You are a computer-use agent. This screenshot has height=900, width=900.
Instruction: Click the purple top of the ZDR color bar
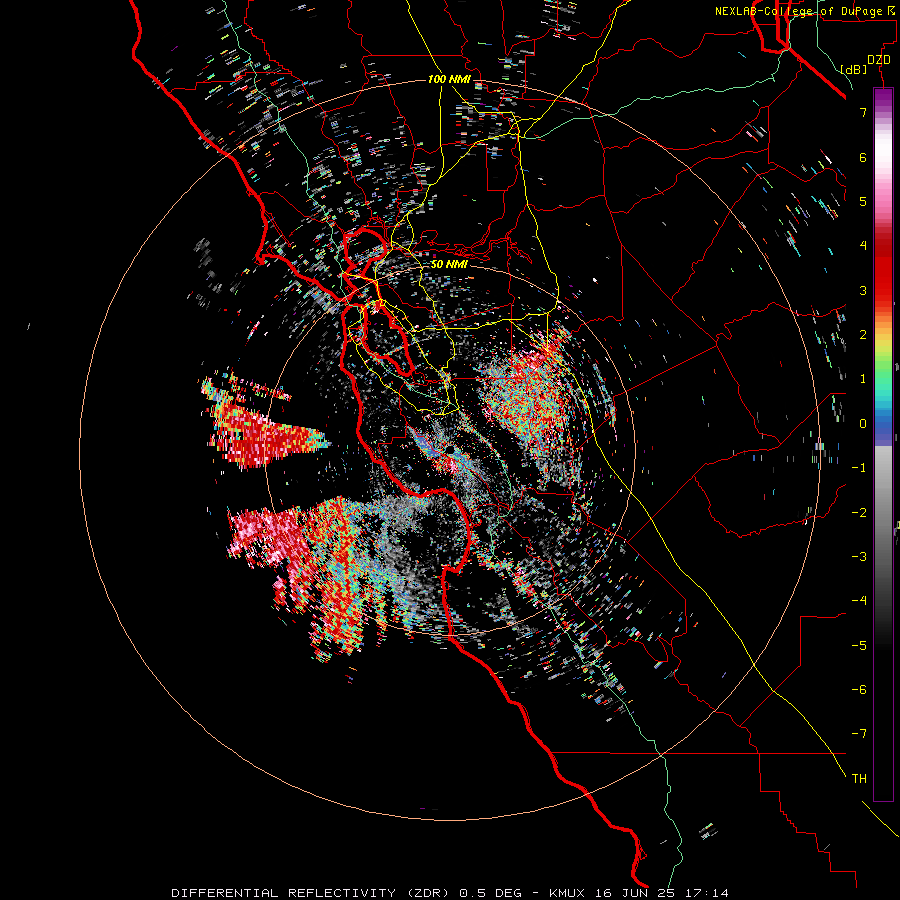tap(883, 98)
